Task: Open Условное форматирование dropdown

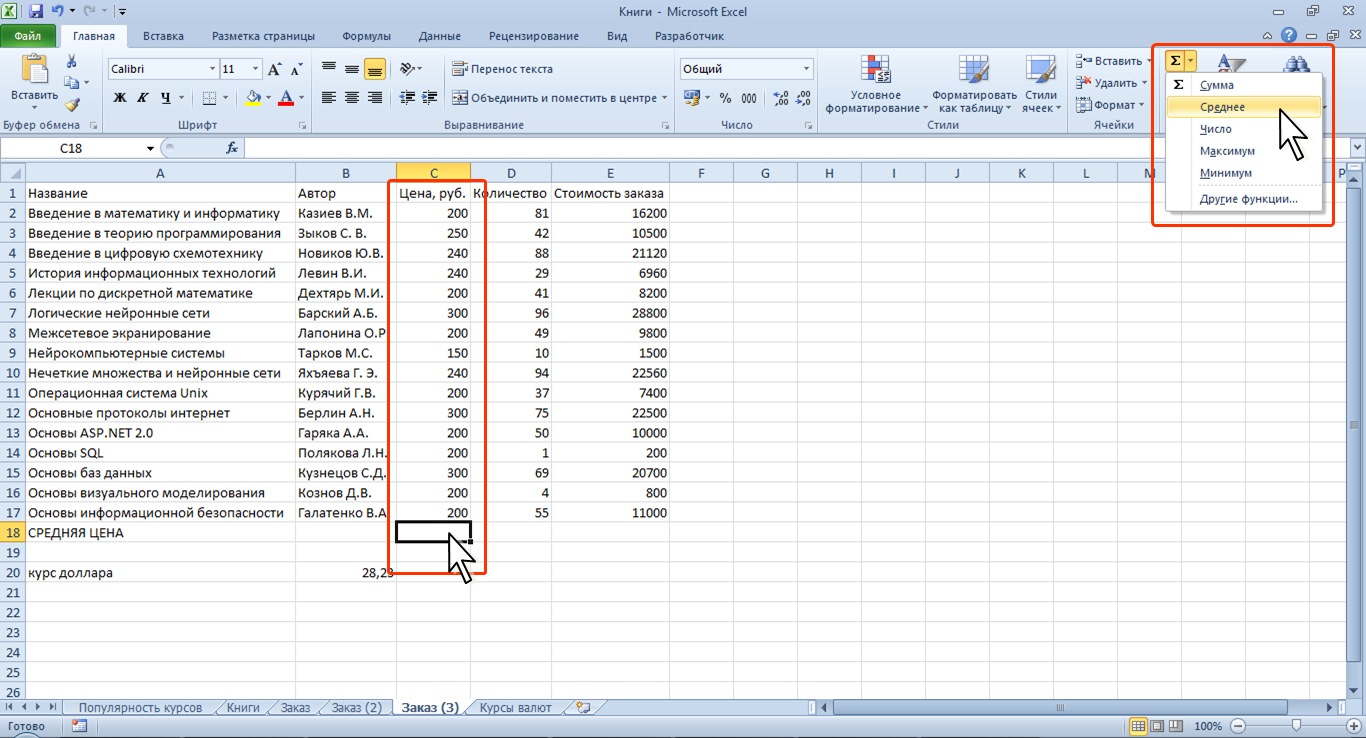Action: point(876,83)
